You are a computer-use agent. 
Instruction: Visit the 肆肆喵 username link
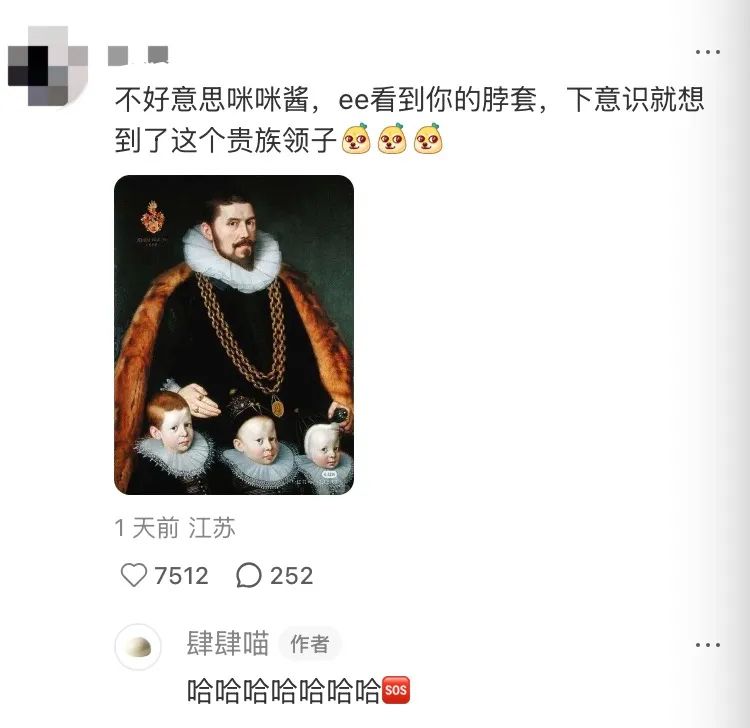(228, 643)
